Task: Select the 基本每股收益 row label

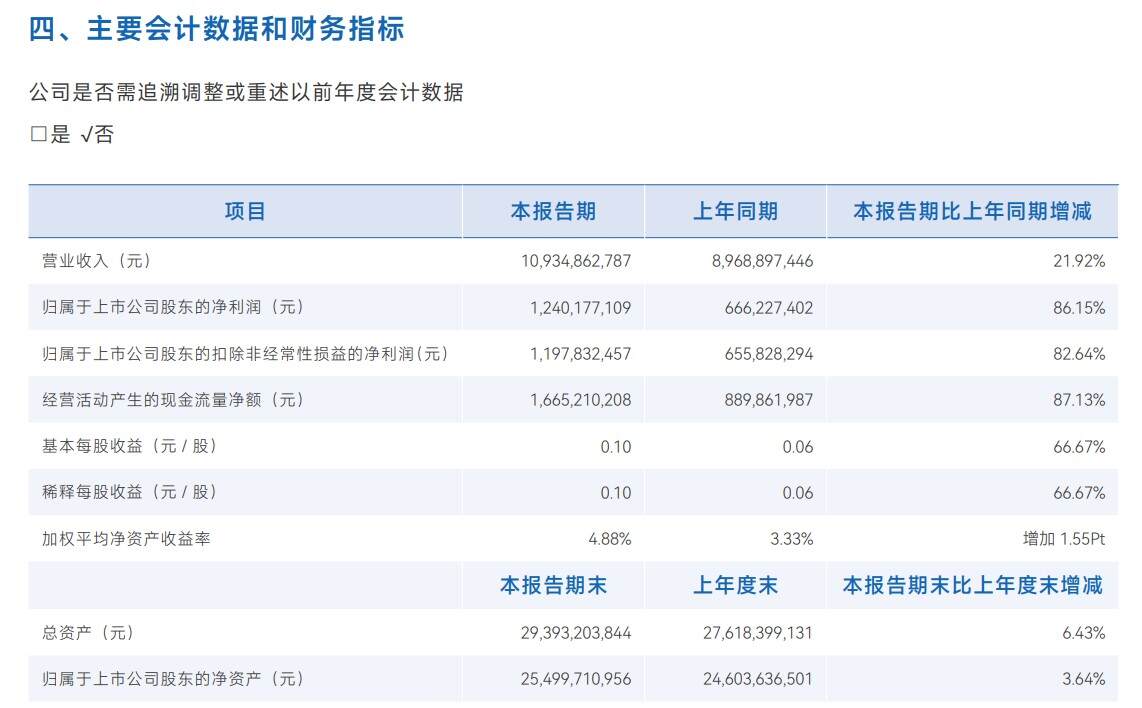Action: tap(129, 447)
